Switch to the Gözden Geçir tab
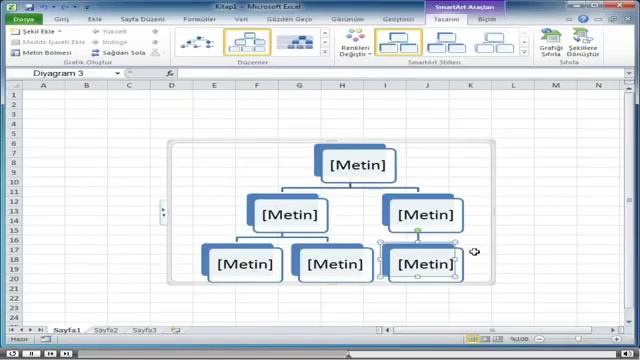Screen dimensions: 640x360 click(289, 19)
